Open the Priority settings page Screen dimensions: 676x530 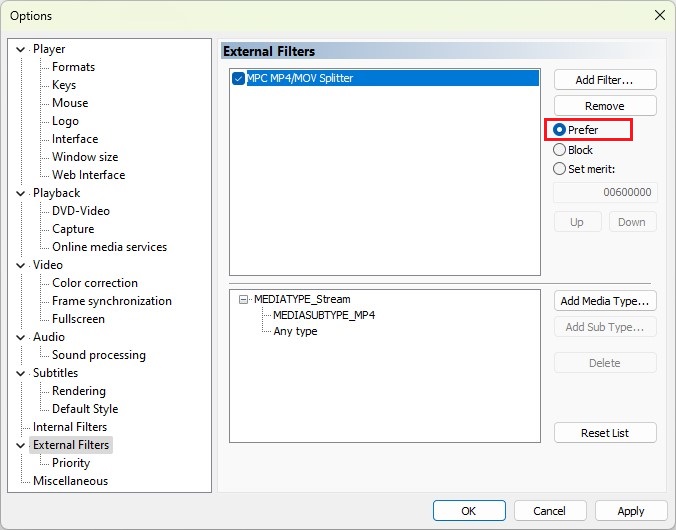pyautogui.click(x=71, y=463)
